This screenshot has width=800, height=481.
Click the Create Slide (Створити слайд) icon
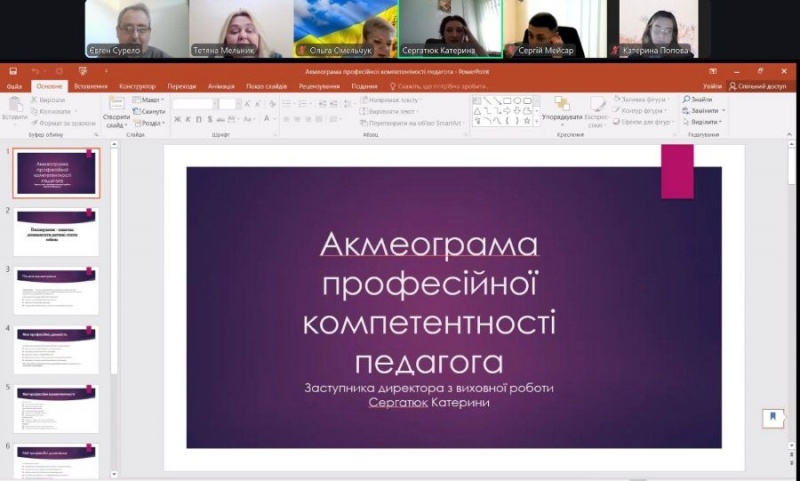(116, 108)
